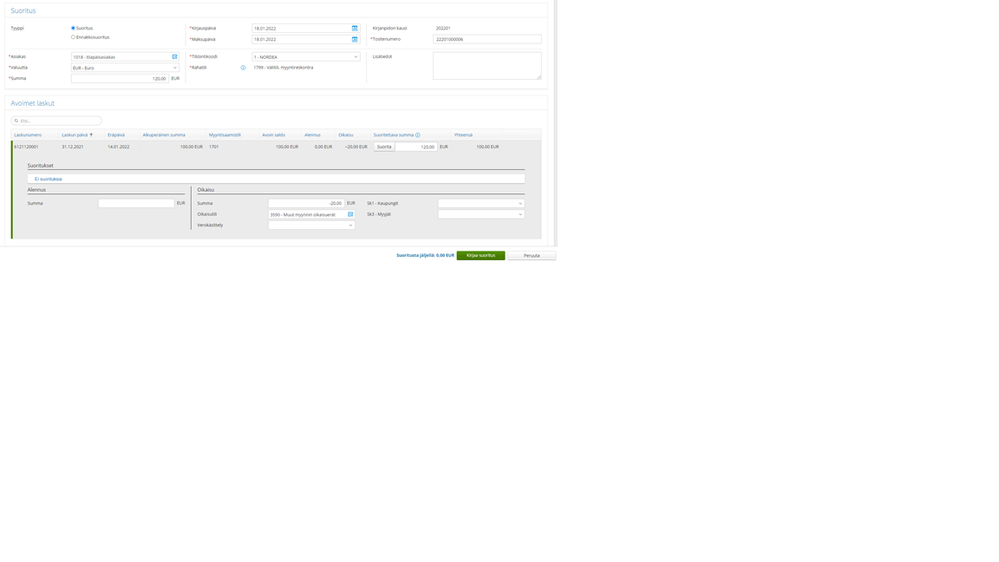Select the Suoritus type radio button
Viewport: 999px width, 562px height.
pyautogui.click(x=73, y=28)
